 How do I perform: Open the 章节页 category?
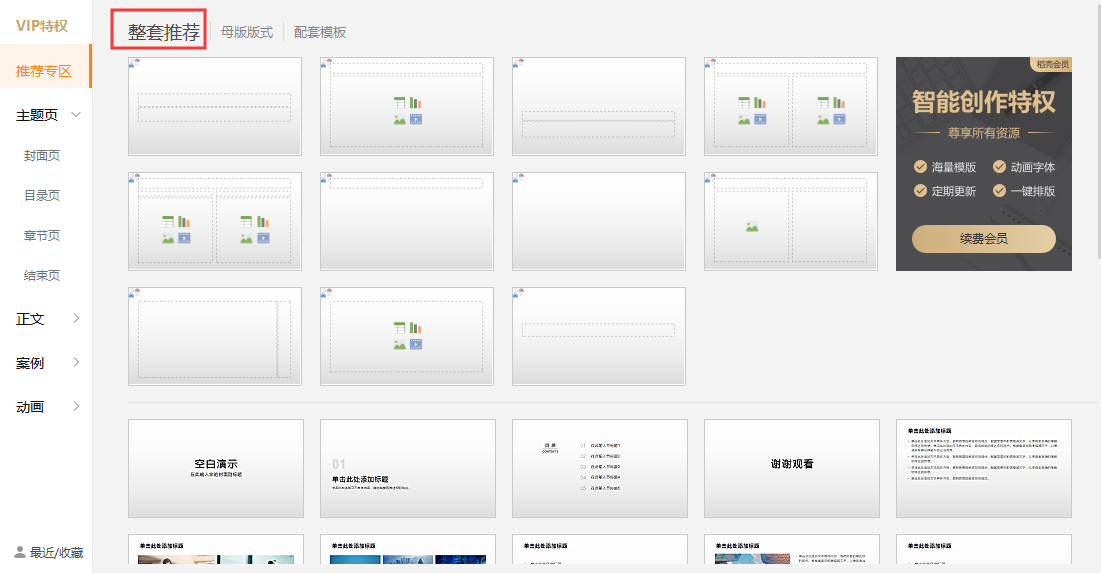[42, 235]
